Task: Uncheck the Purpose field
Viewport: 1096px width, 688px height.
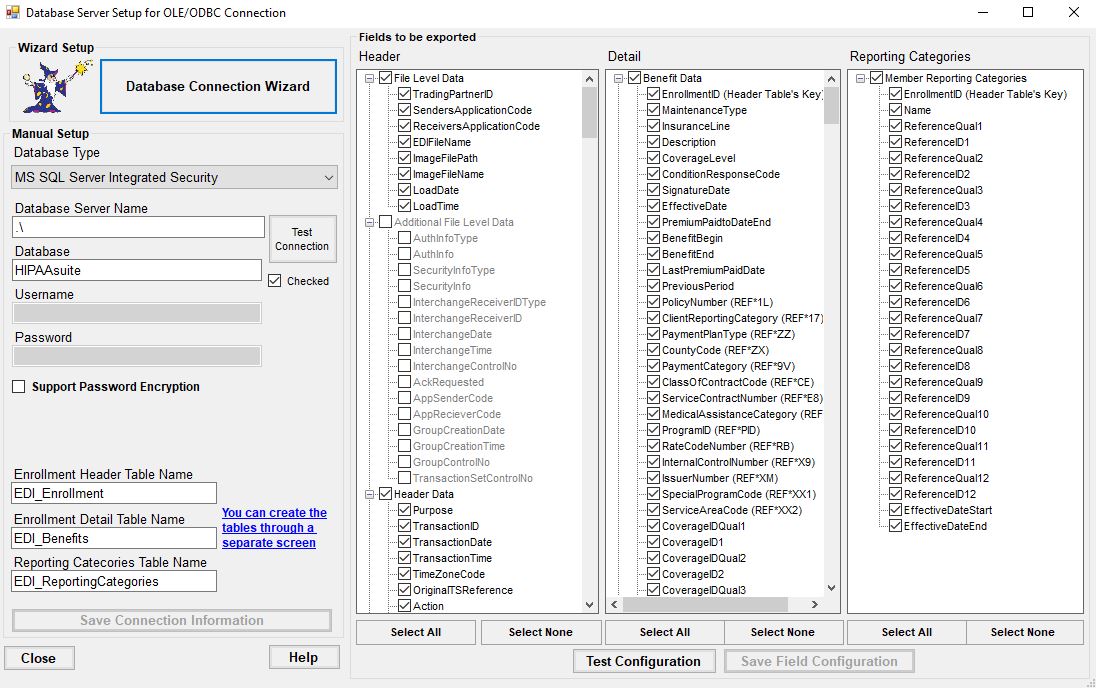Action: tap(404, 510)
